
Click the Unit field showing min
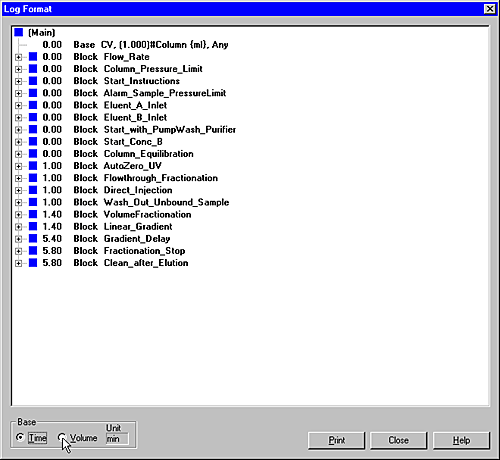click(x=117, y=439)
